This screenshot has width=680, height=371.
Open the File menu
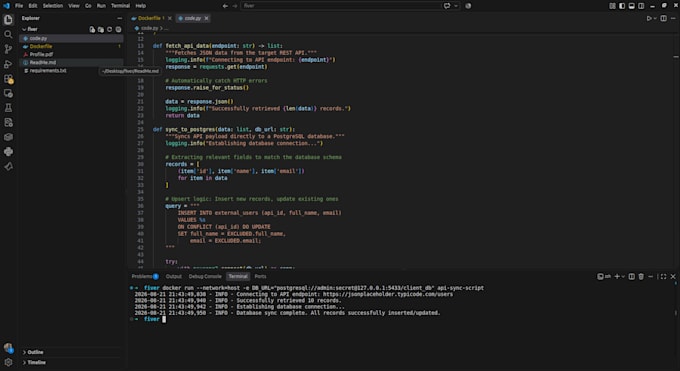19,6
